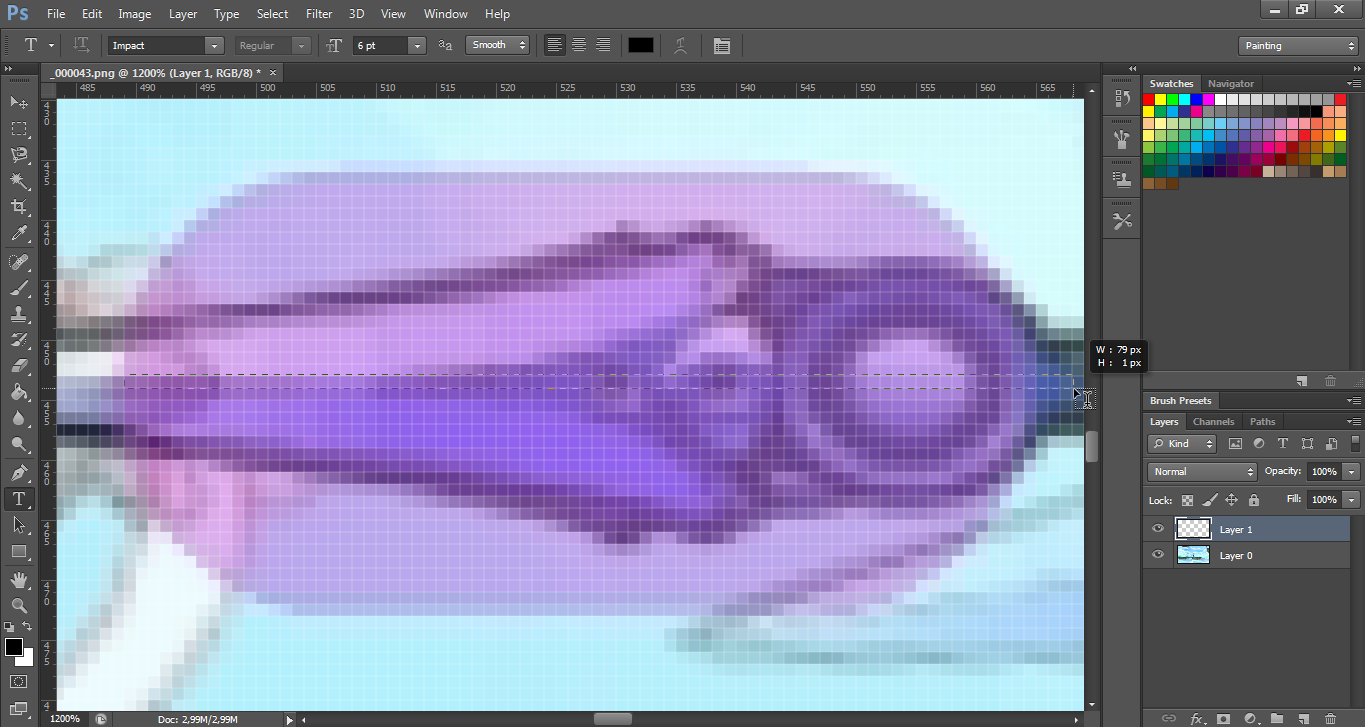
Task: Select the Horizontal Type tool
Action: pyautogui.click(x=19, y=499)
